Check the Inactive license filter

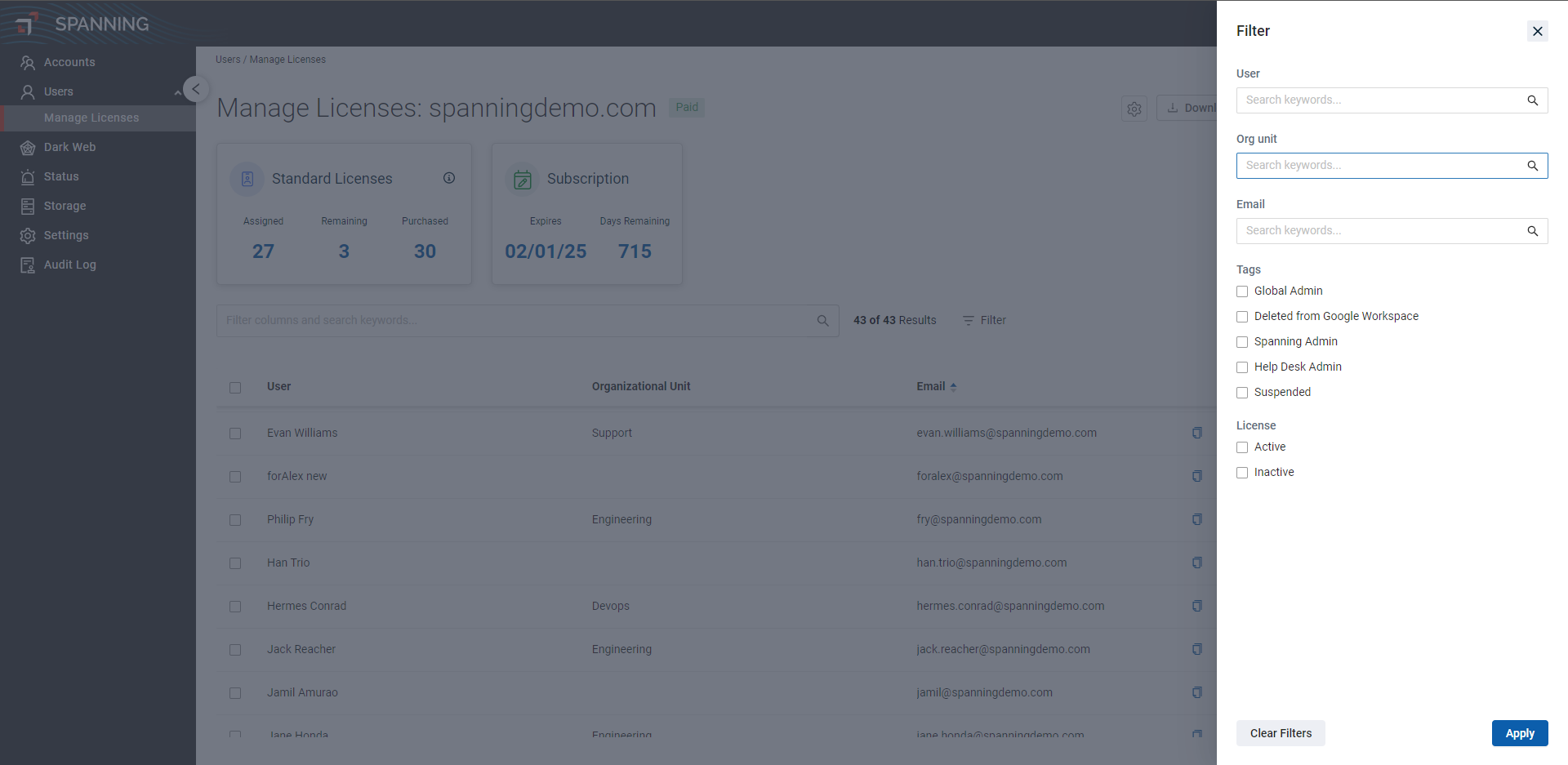[x=1242, y=473]
